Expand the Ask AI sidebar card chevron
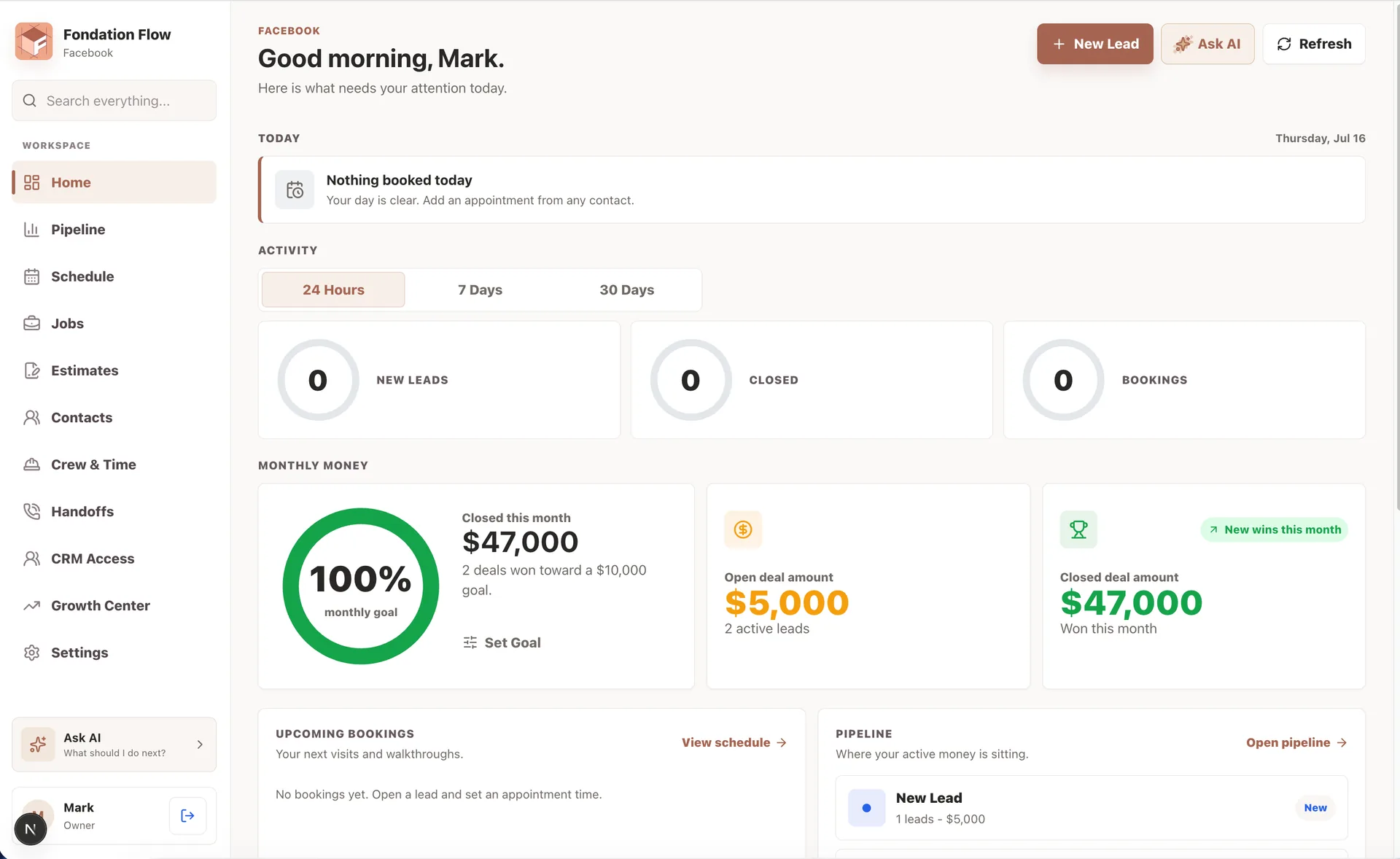The height and width of the screenshot is (859, 1400). 200,745
